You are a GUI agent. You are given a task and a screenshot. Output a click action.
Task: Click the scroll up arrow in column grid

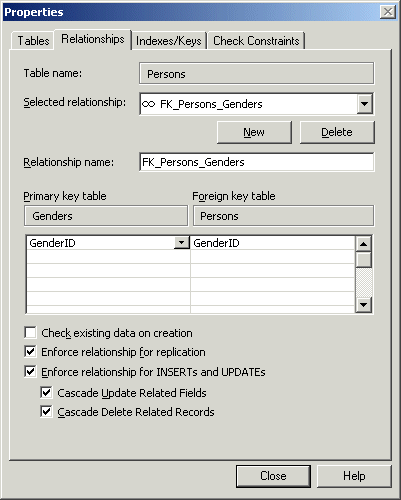363,244
